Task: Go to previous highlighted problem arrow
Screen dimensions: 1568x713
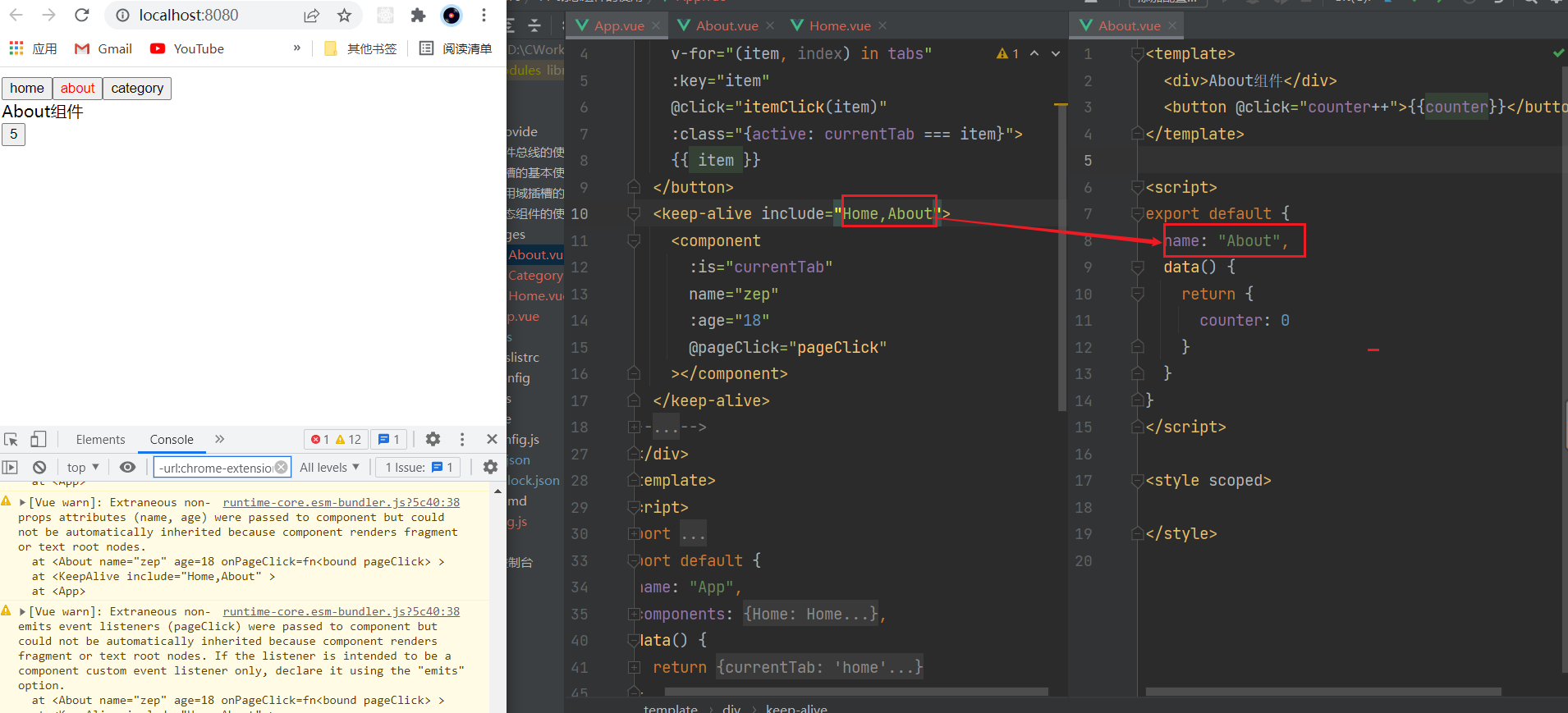Action: [1034, 53]
